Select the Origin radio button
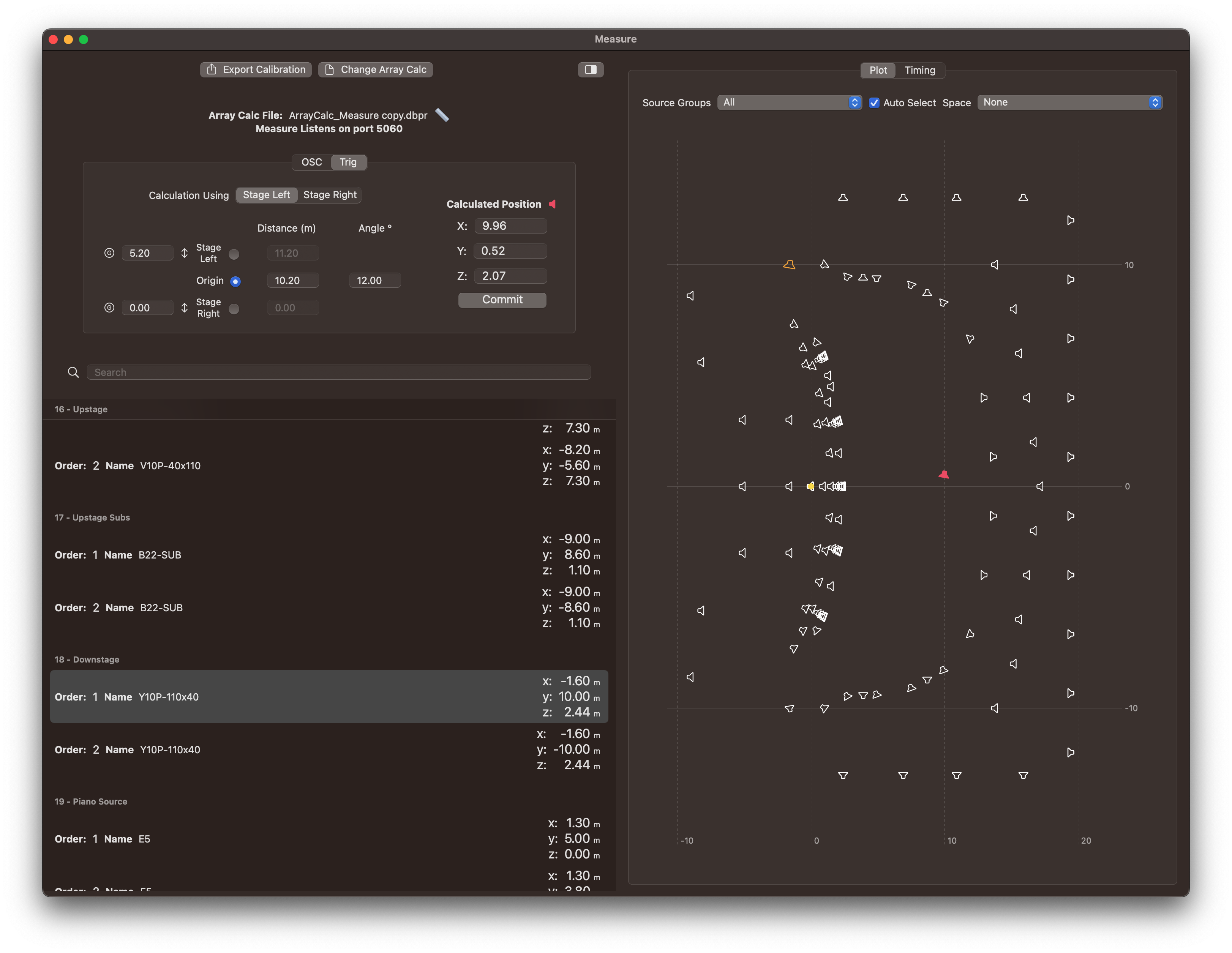The width and height of the screenshot is (1232, 953). coord(235,281)
